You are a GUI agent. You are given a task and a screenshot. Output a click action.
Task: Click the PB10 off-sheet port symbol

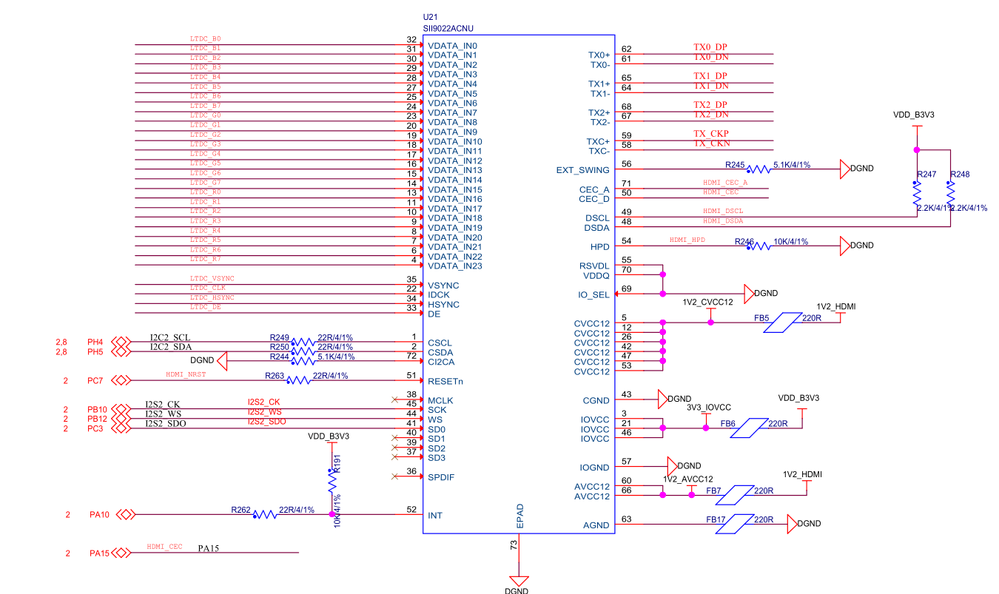pyautogui.click(x=120, y=409)
